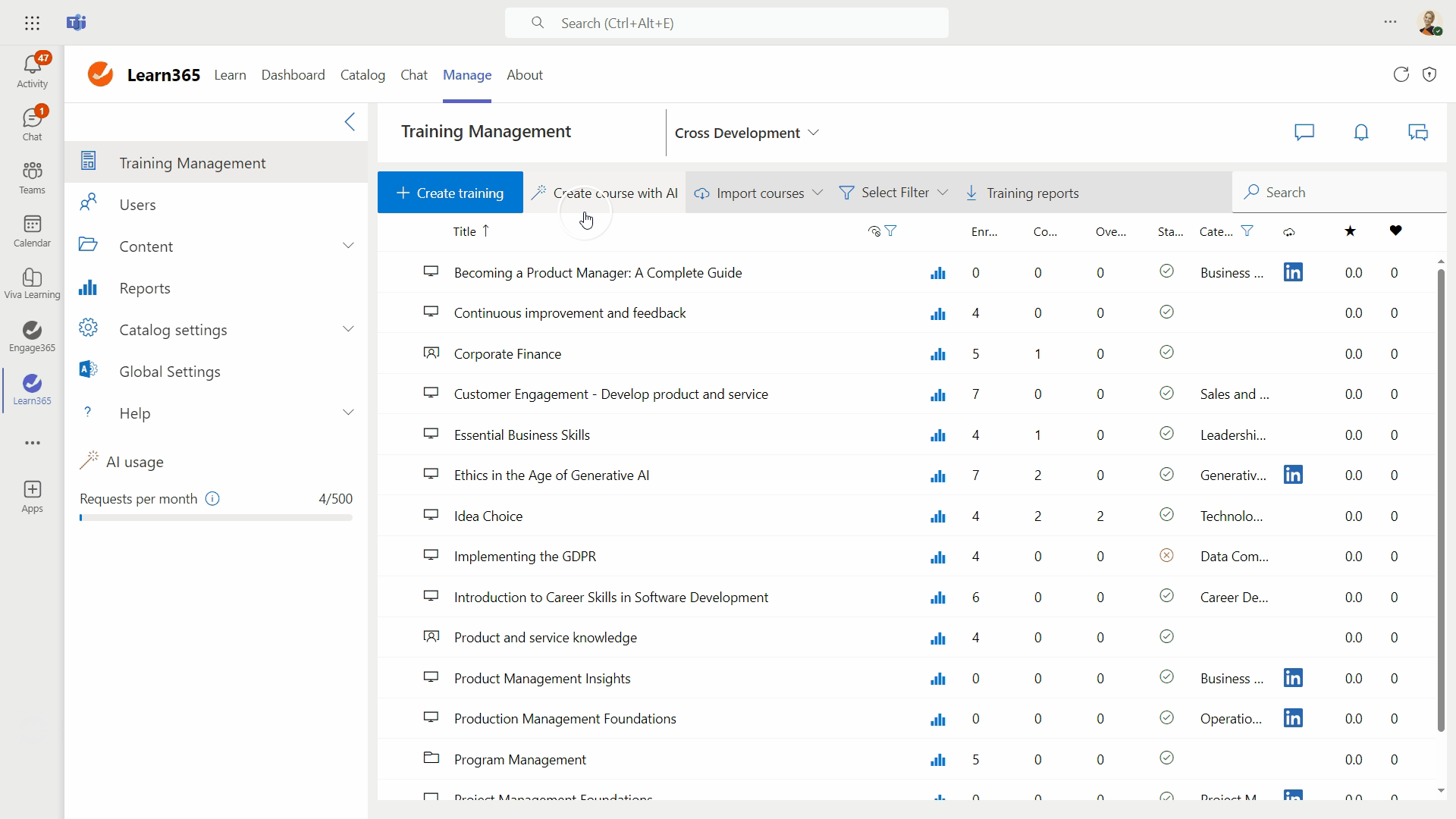
Task: Open the Microsoft 365 app launcher grid
Action: pos(32,23)
